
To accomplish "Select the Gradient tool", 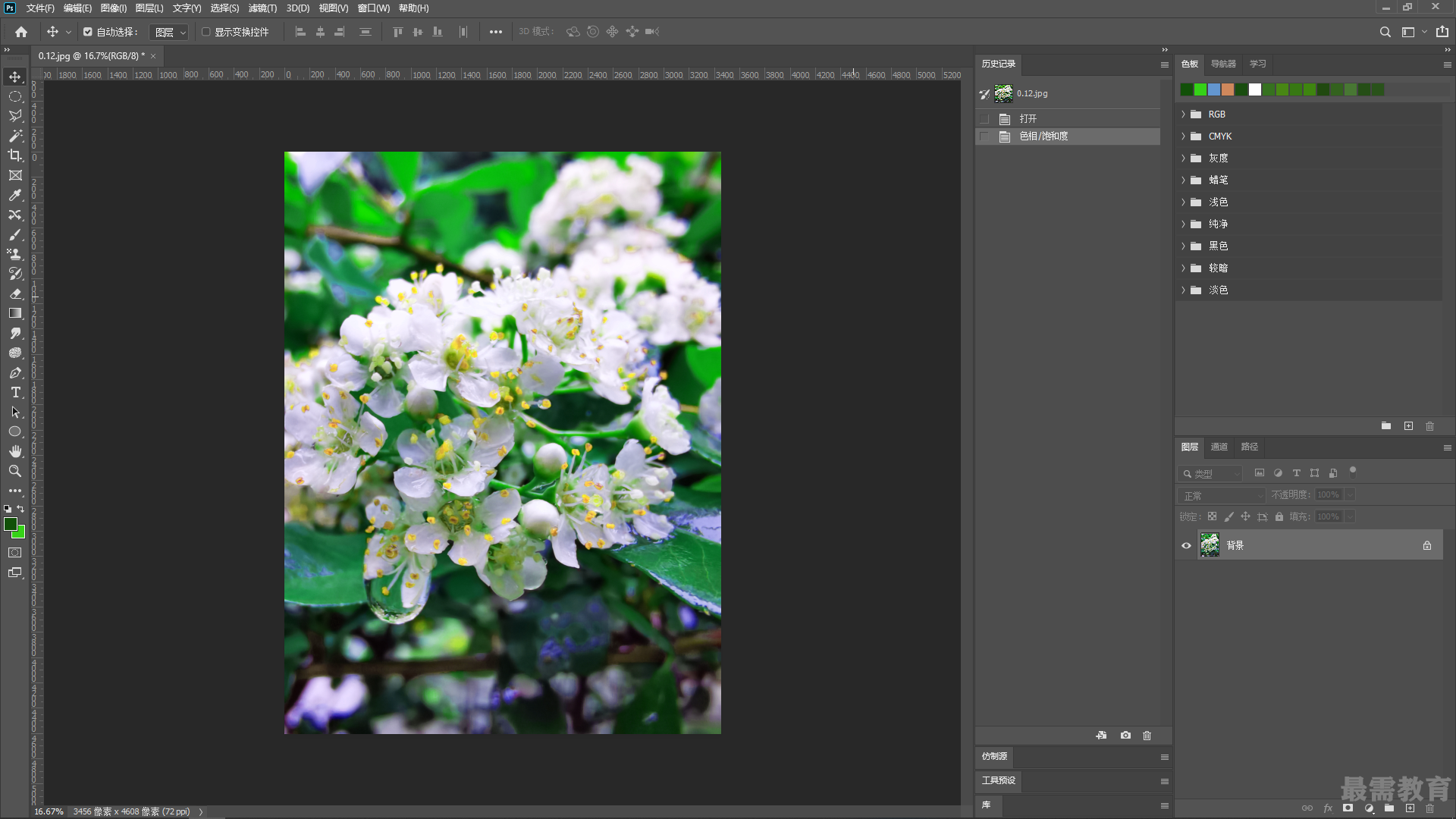I will tap(15, 313).
